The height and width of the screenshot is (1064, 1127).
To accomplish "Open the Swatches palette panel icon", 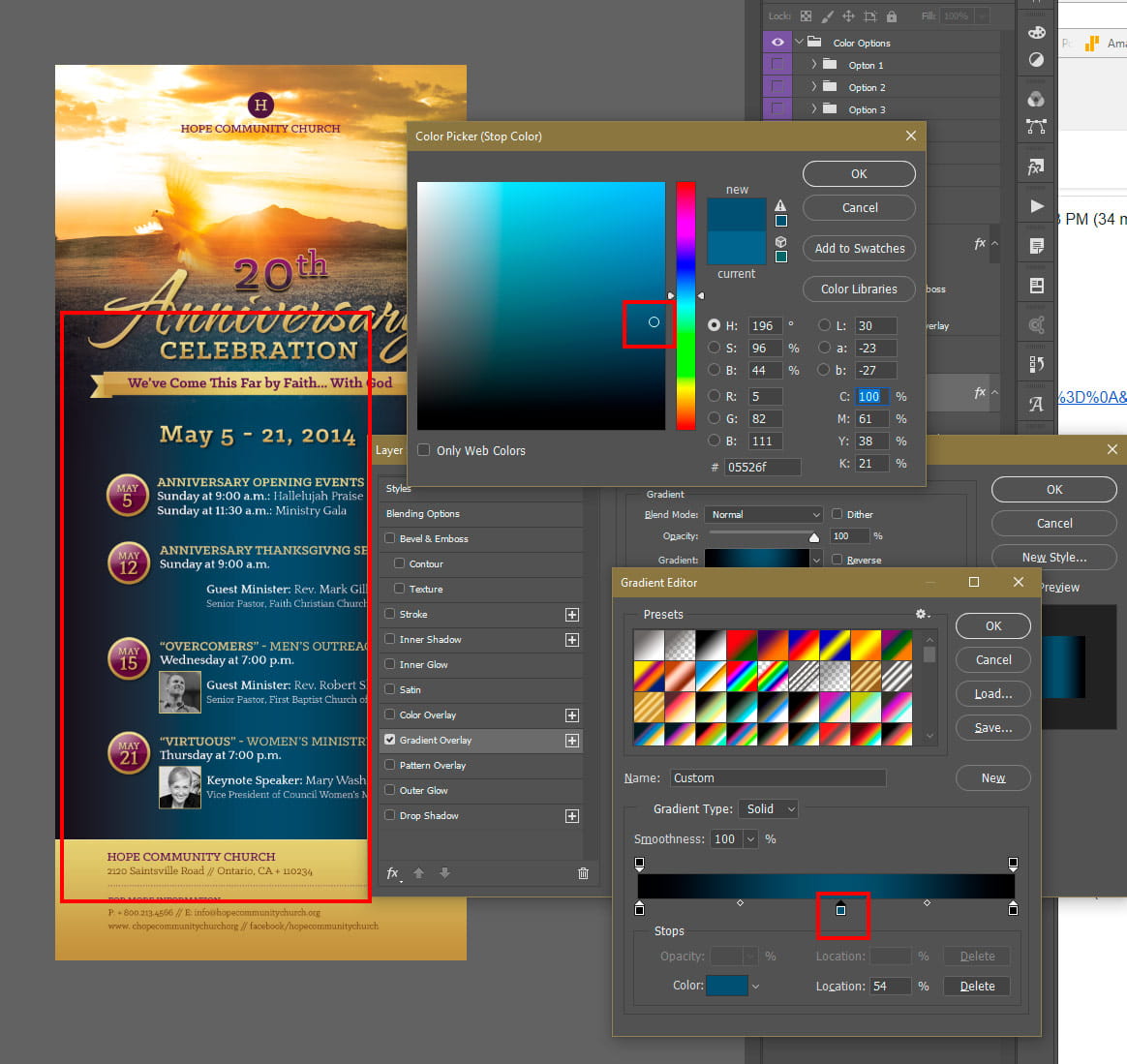I will 1036,32.
